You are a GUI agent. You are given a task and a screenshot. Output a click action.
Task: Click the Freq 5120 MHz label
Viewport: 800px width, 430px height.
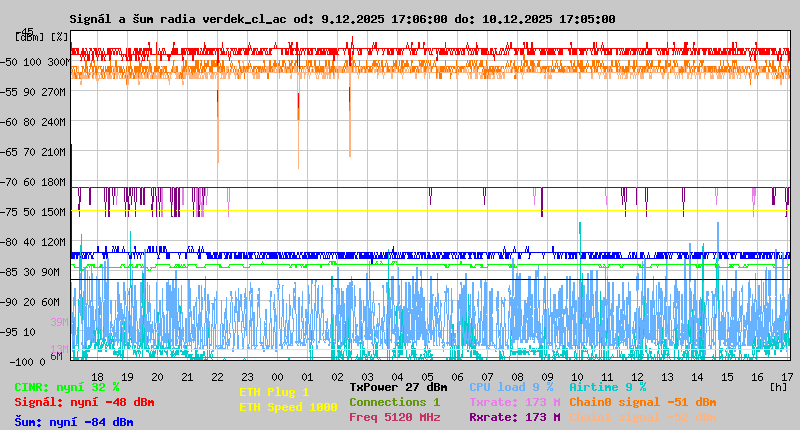394,417
